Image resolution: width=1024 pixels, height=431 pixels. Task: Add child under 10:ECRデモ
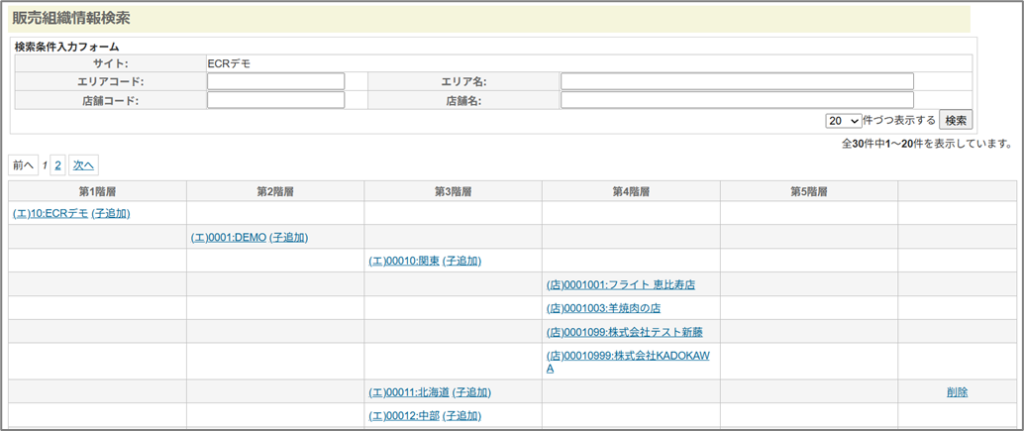pos(111,213)
